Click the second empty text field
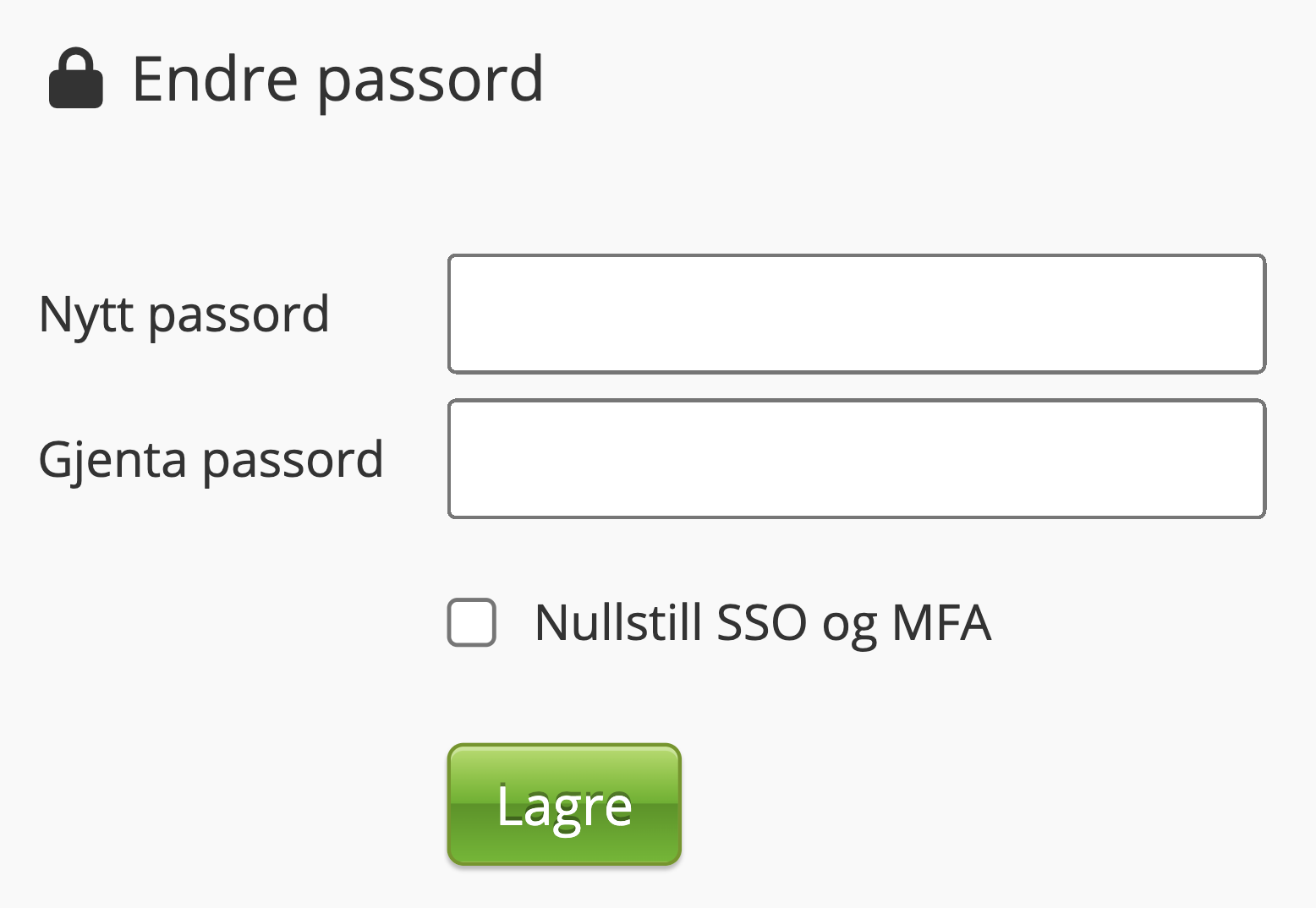Screen dimensions: 1316x908 [856, 459]
